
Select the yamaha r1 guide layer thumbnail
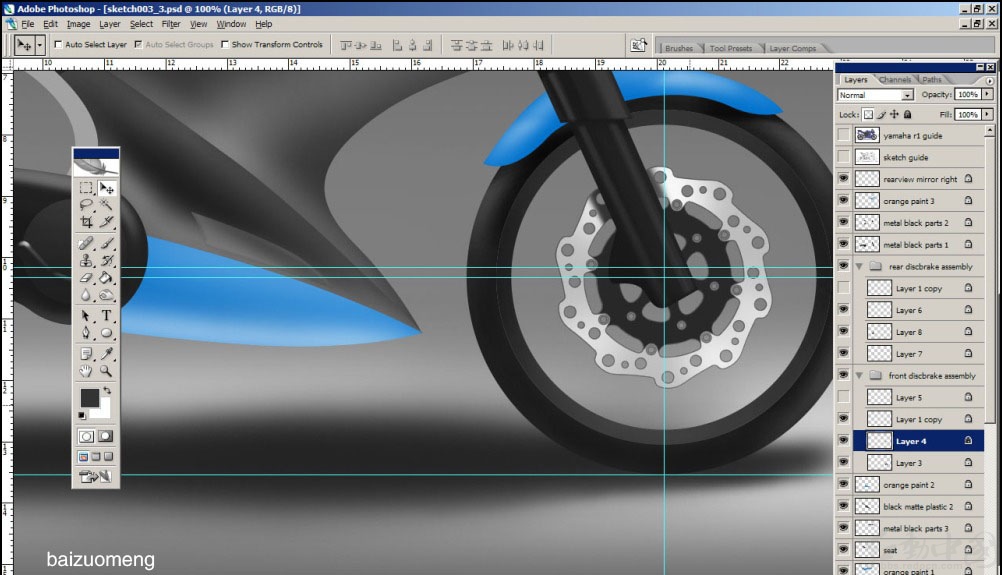[x=867, y=135]
